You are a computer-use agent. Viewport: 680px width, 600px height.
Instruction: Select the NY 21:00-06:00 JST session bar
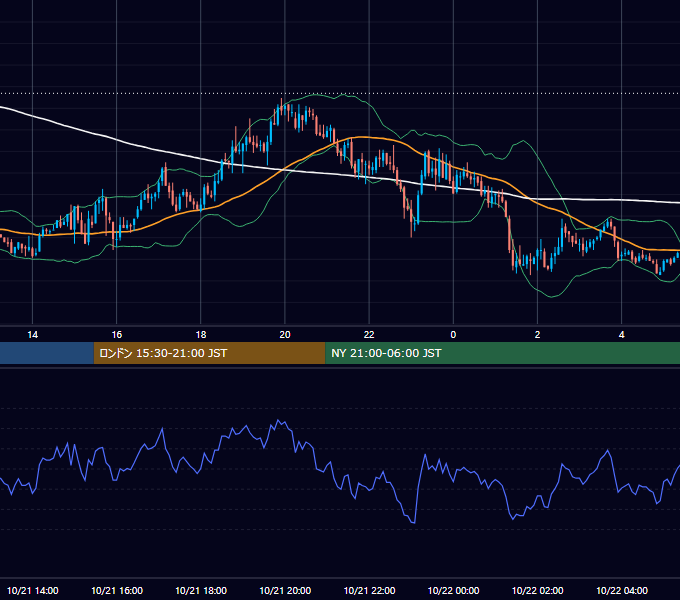(x=503, y=353)
